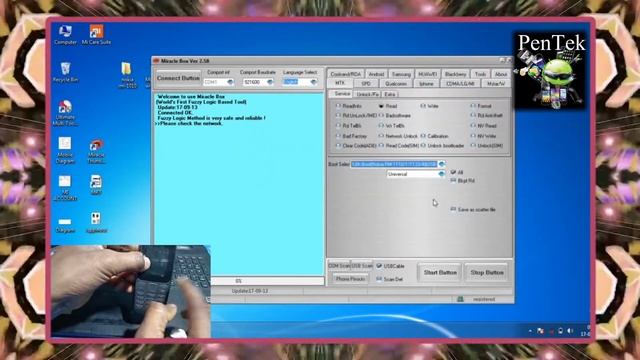The width and height of the screenshot is (640, 360).
Task: Click the COM Scan button
Action: [x=339, y=266]
